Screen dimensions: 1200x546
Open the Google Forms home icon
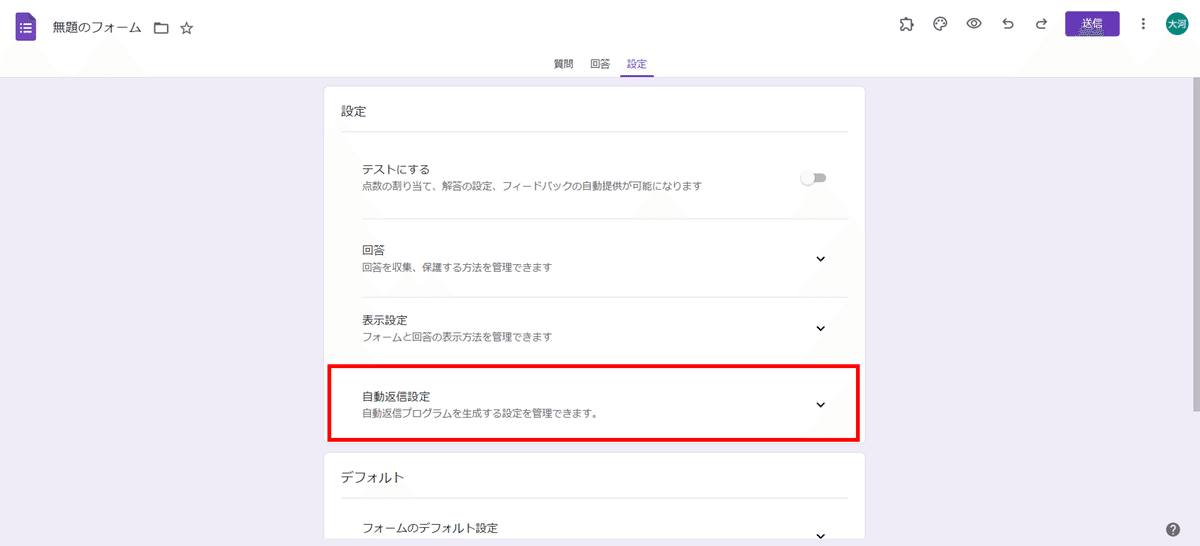tap(26, 27)
